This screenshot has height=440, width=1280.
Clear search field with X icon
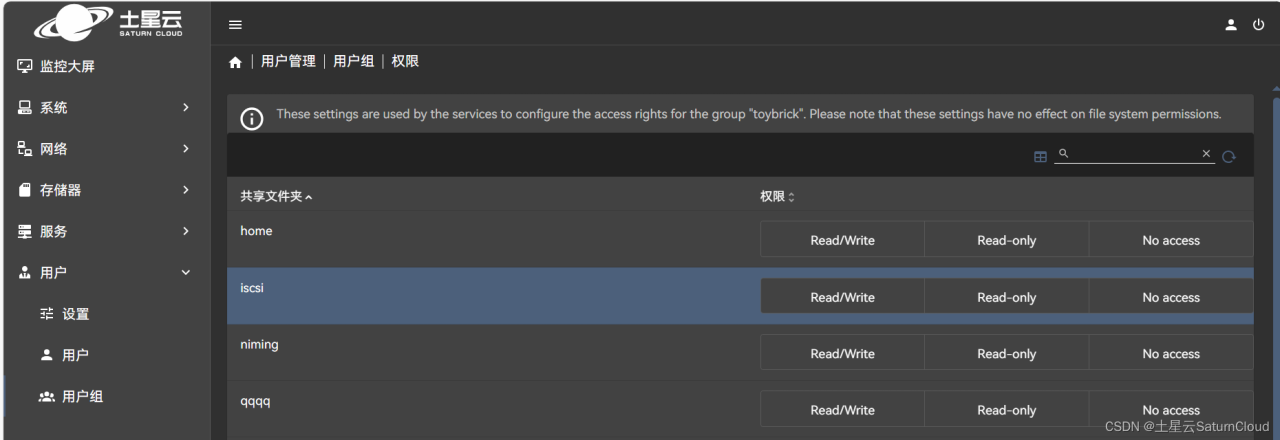pyautogui.click(x=1206, y=154)
